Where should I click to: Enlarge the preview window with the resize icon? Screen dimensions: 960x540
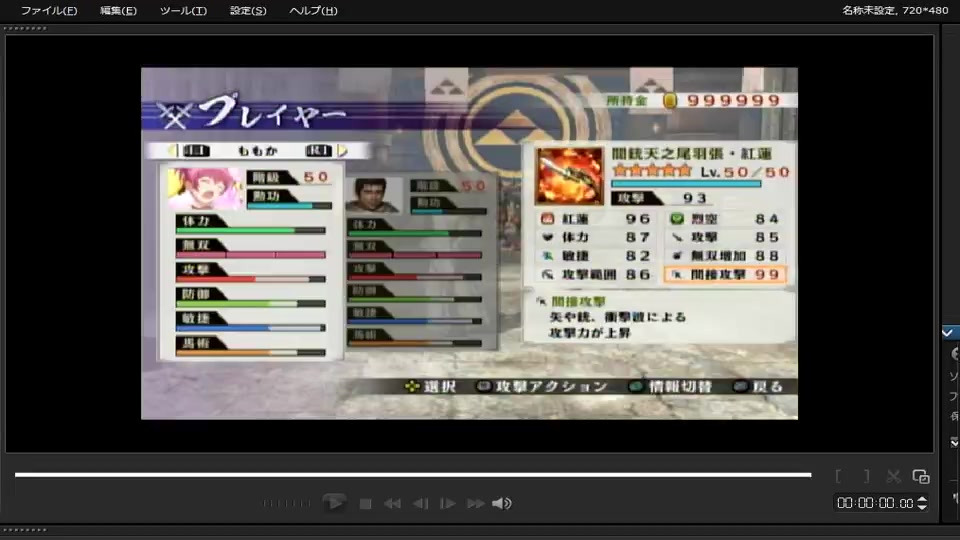[x=921, y=476]
